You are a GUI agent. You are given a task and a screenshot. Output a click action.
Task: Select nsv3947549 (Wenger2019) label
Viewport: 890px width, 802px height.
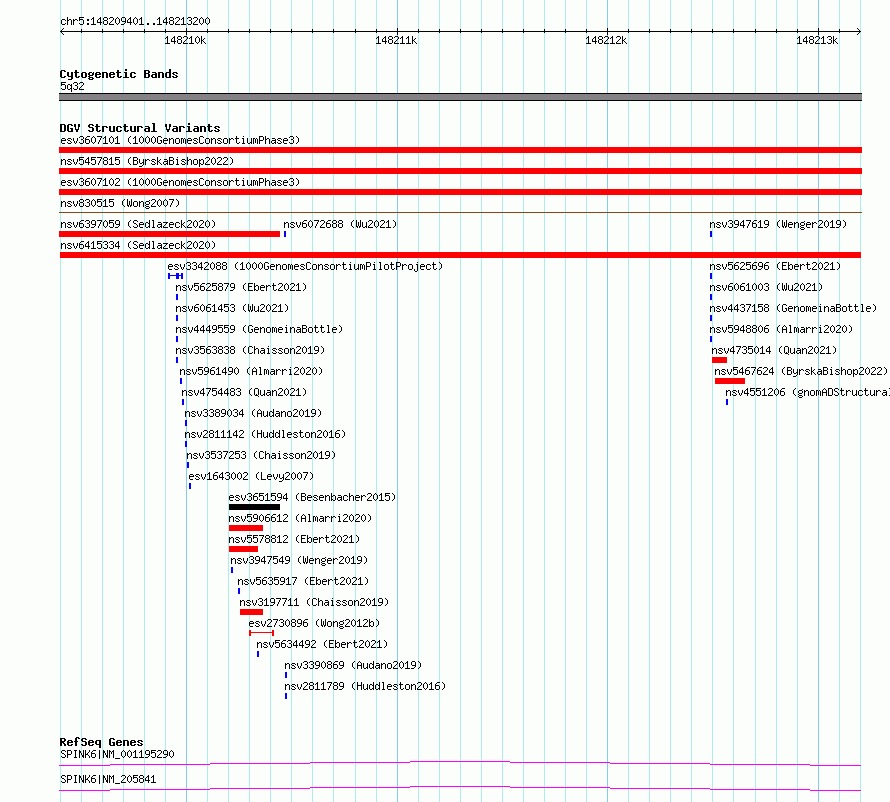(x=299, y=560)
